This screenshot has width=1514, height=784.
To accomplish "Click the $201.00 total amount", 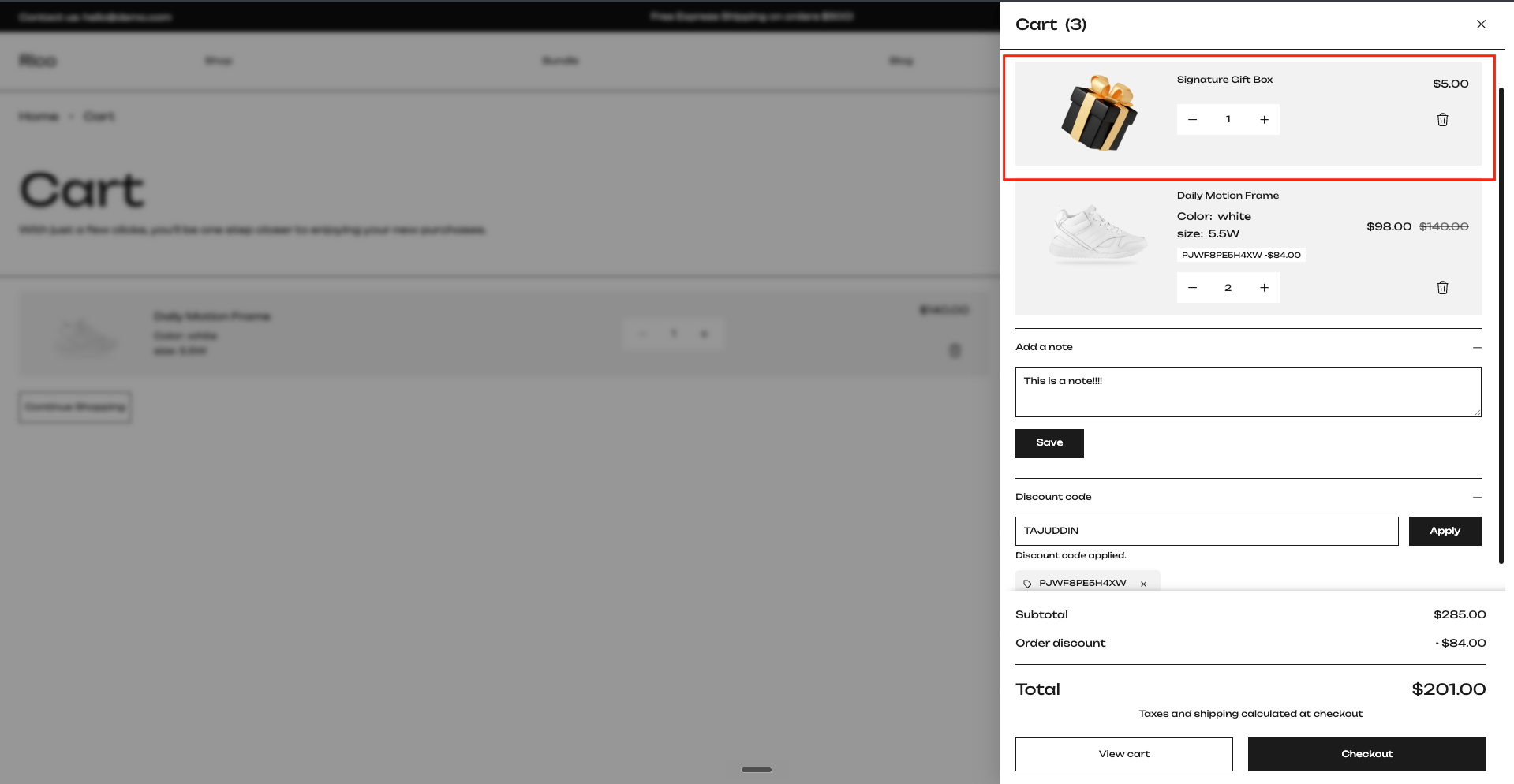I will tap(1449, 689).
